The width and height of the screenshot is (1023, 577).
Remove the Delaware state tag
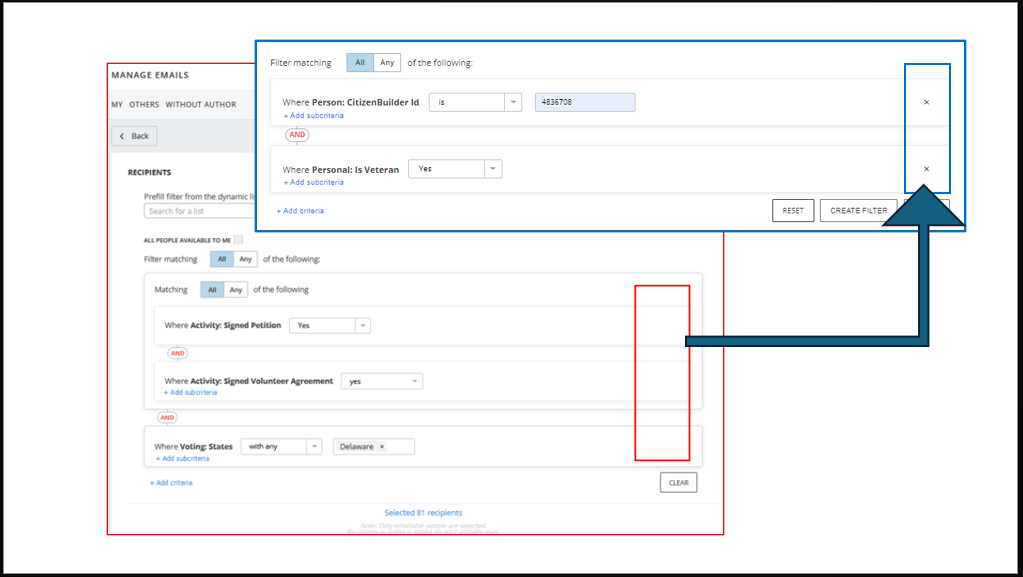point(382,447)
